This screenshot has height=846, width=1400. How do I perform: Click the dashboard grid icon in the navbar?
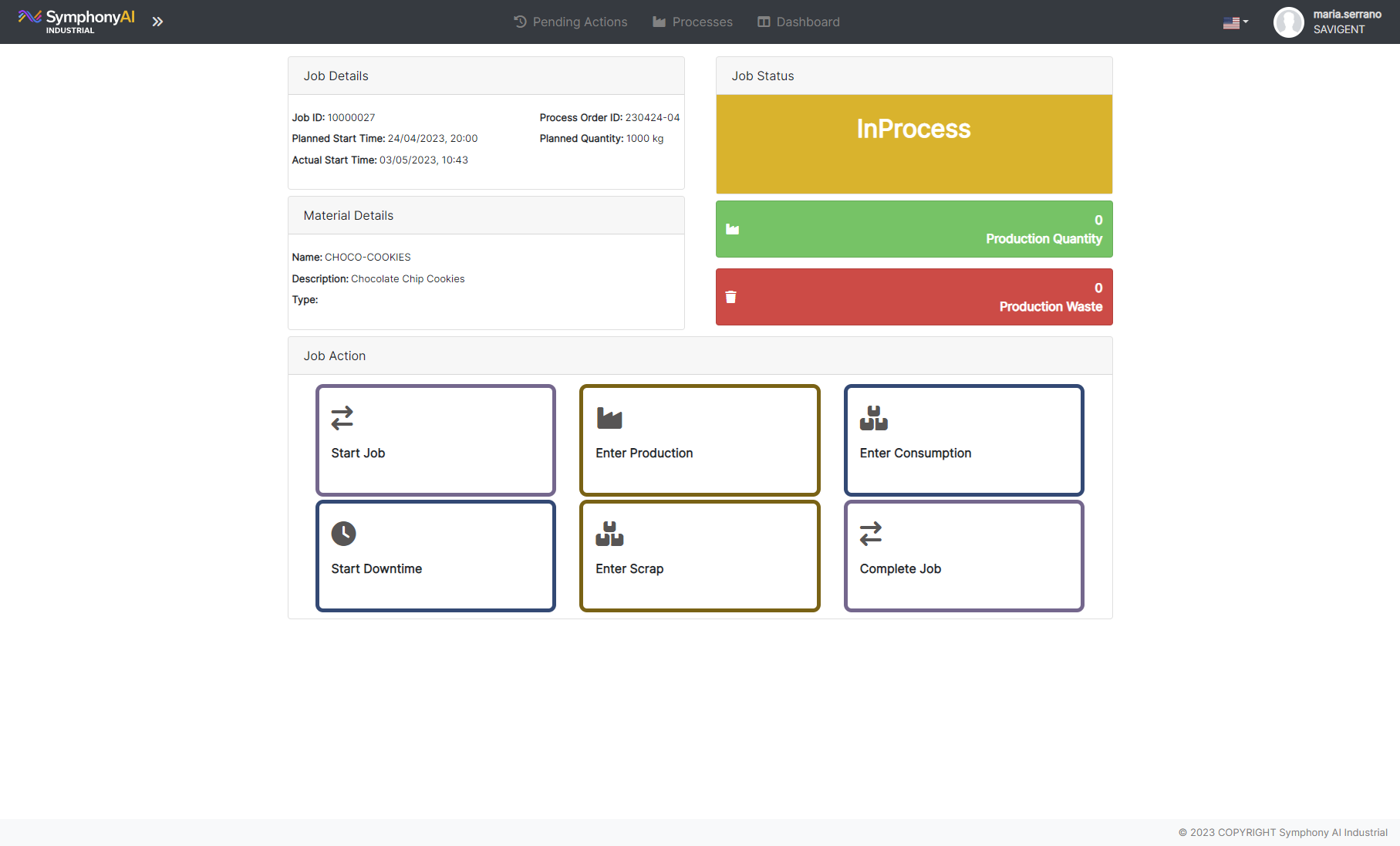click(x=764, y=22)
